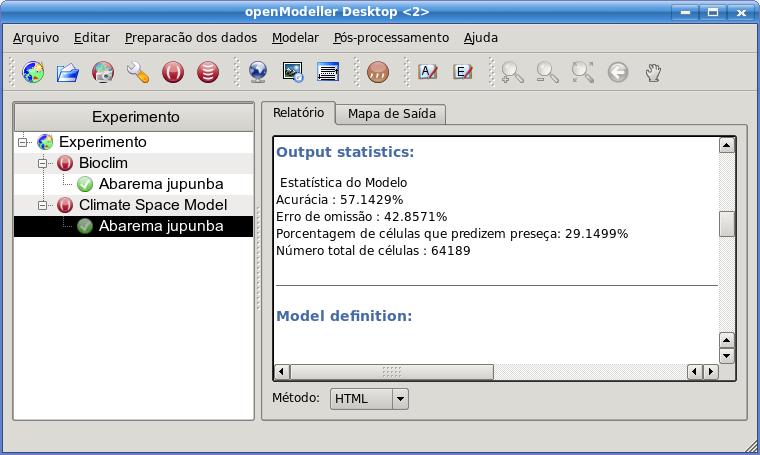Open an experiment with the folder icon
Screen dimensions: 760x455
pyautogui.click(x=68, y=72)
